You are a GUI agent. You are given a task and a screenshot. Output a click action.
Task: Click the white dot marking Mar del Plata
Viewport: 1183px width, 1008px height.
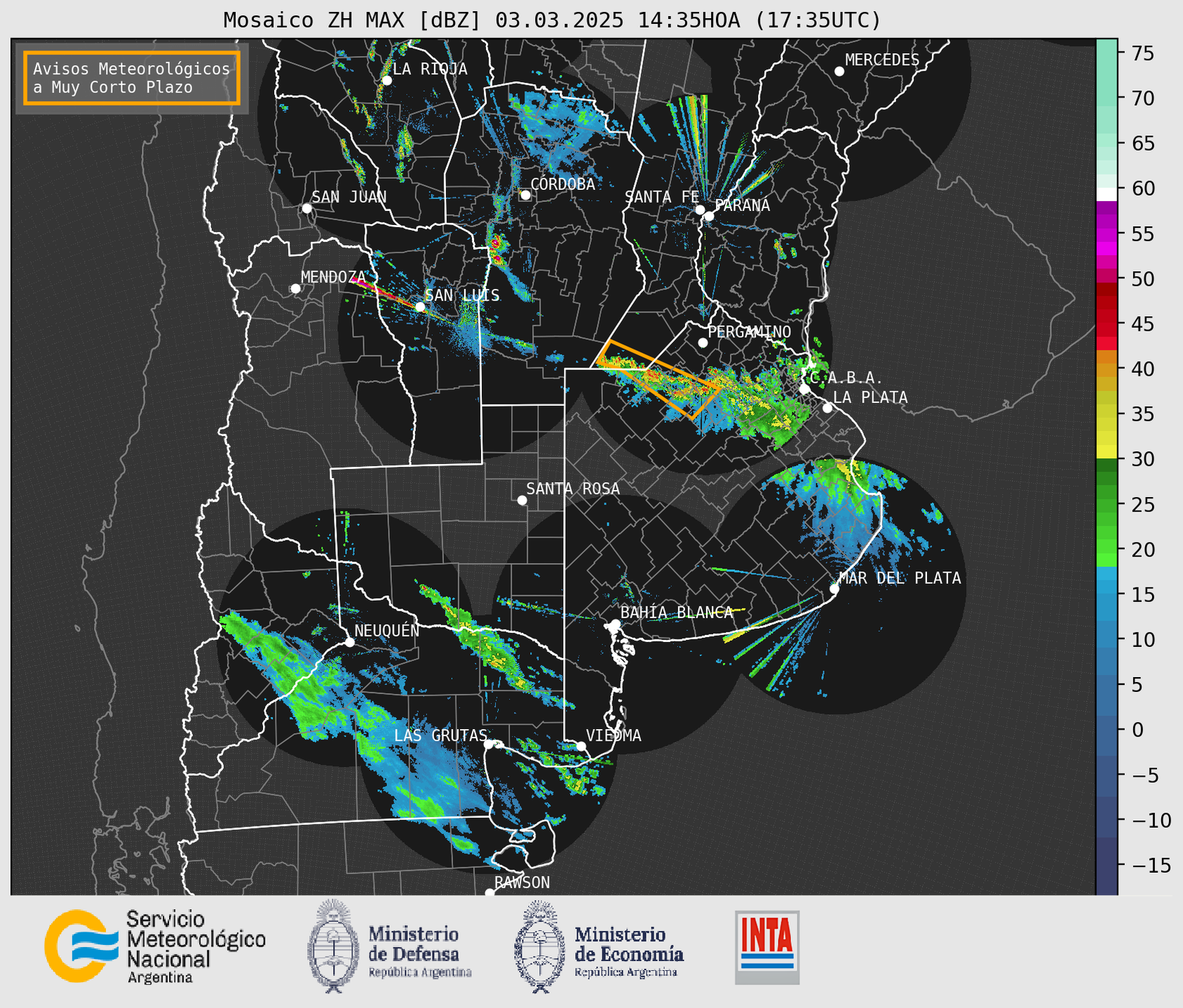pyautogui.click(x=834, y=588)
